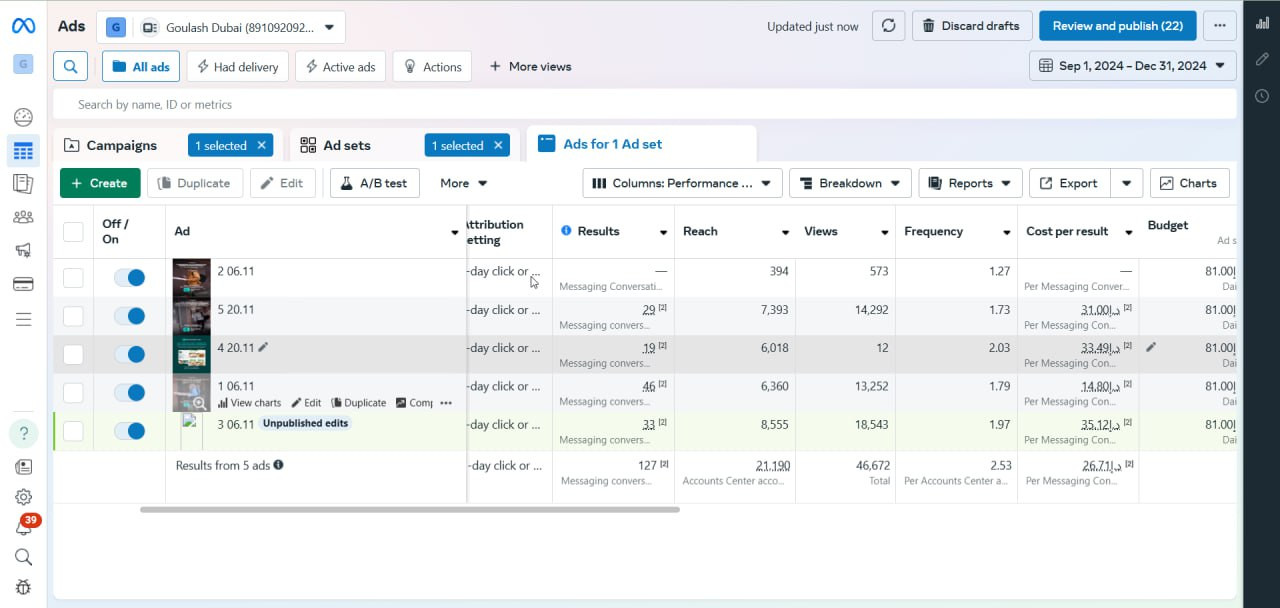This screenshot has height=608, width=1280.
Task: Open Billing card icon in left sidebar
Action: coord(23,284)
